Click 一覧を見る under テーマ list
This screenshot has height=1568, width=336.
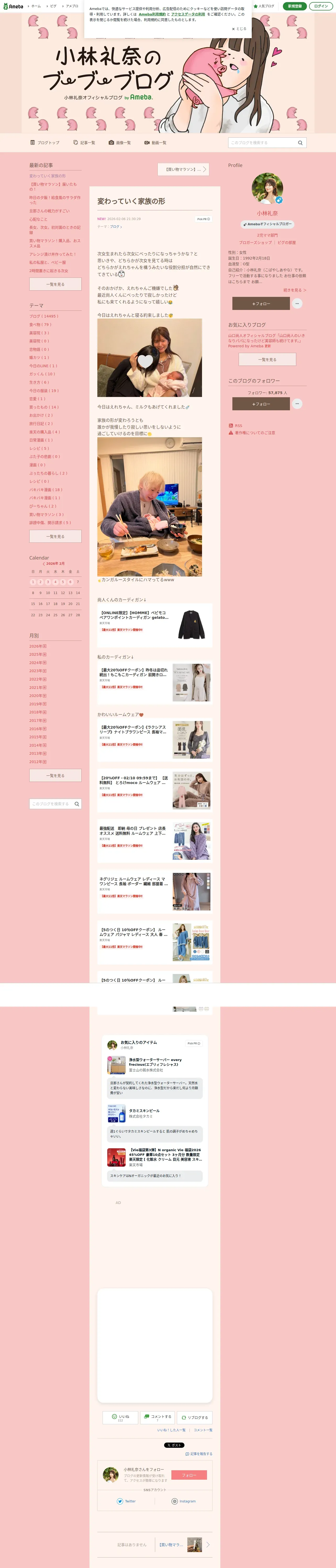click(55, 536)
